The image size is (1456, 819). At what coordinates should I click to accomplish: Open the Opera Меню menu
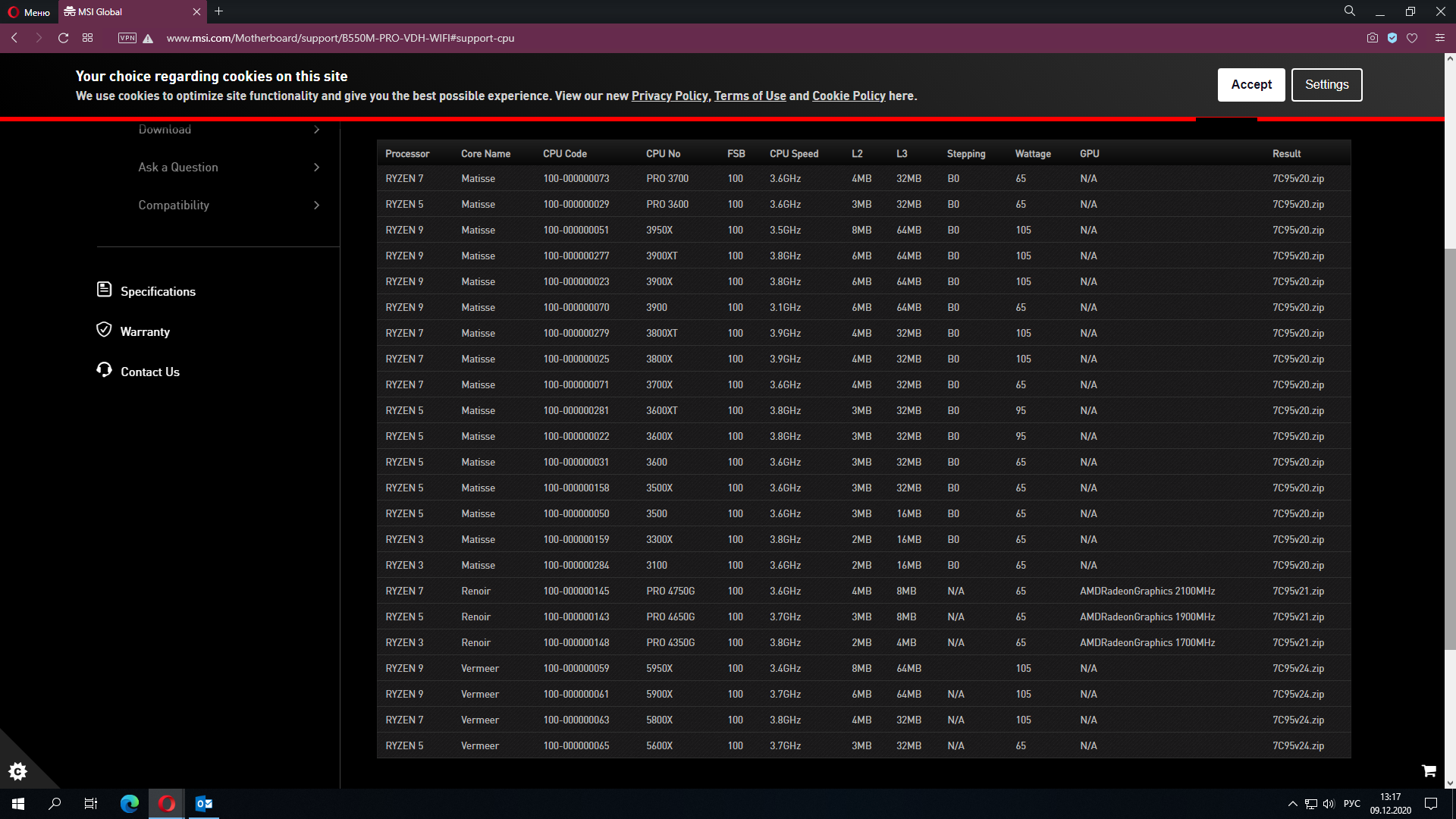pyautogui.click(x=29, y=12)
